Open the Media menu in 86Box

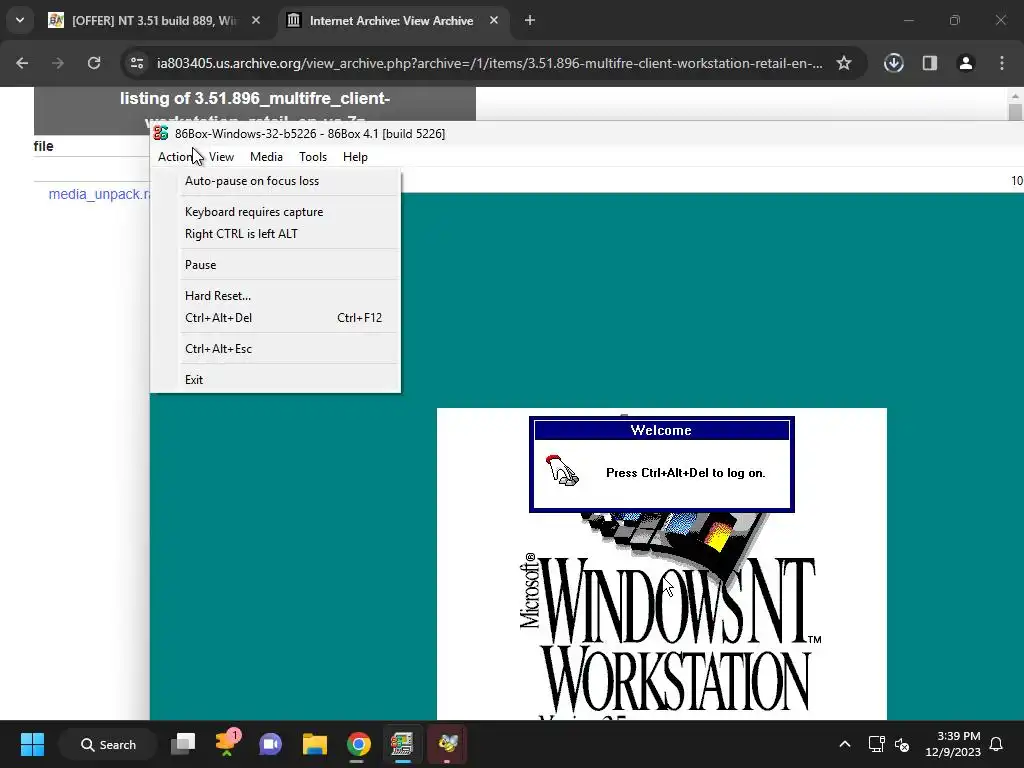(266, 157)
